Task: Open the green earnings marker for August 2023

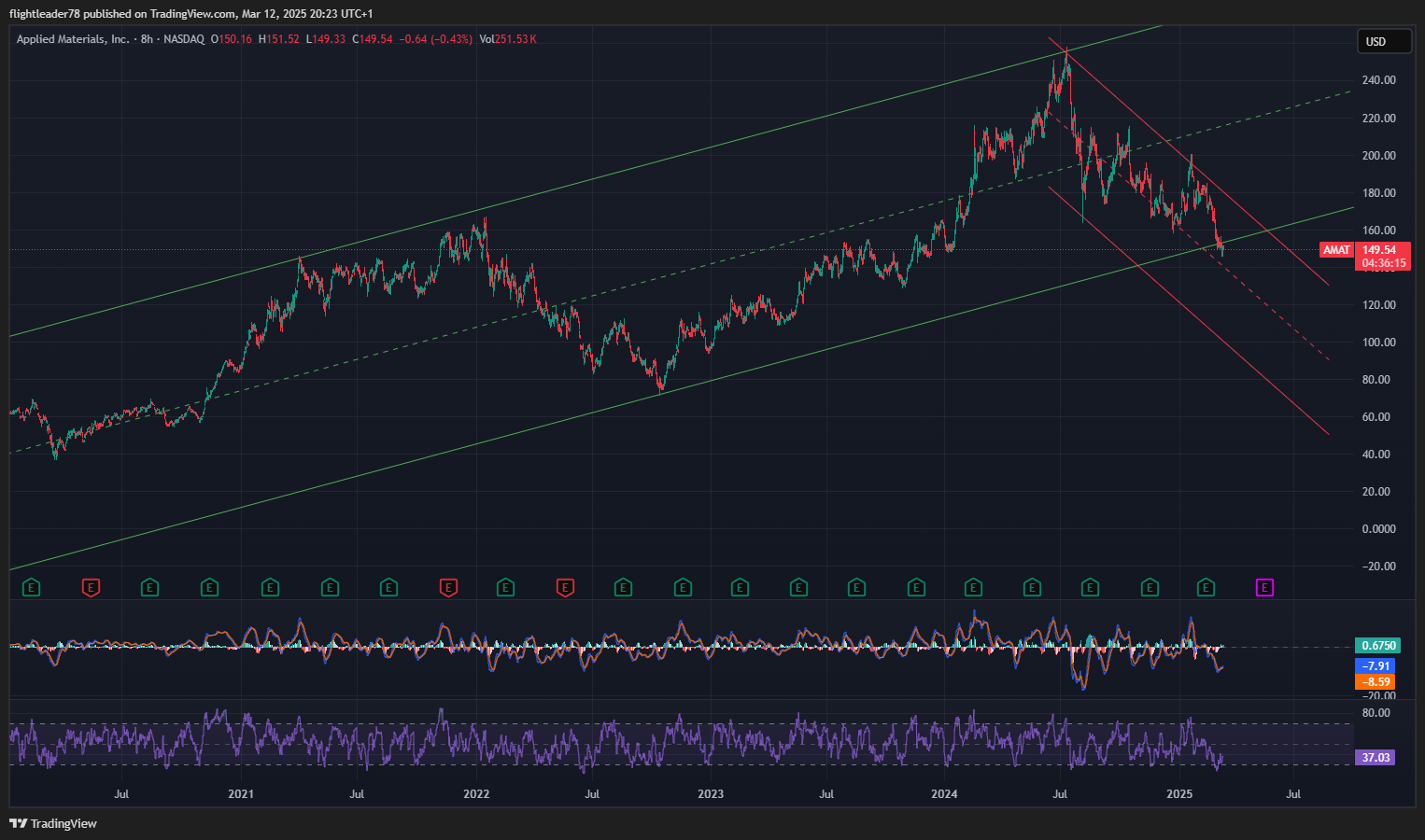Action: pos(856,587)
